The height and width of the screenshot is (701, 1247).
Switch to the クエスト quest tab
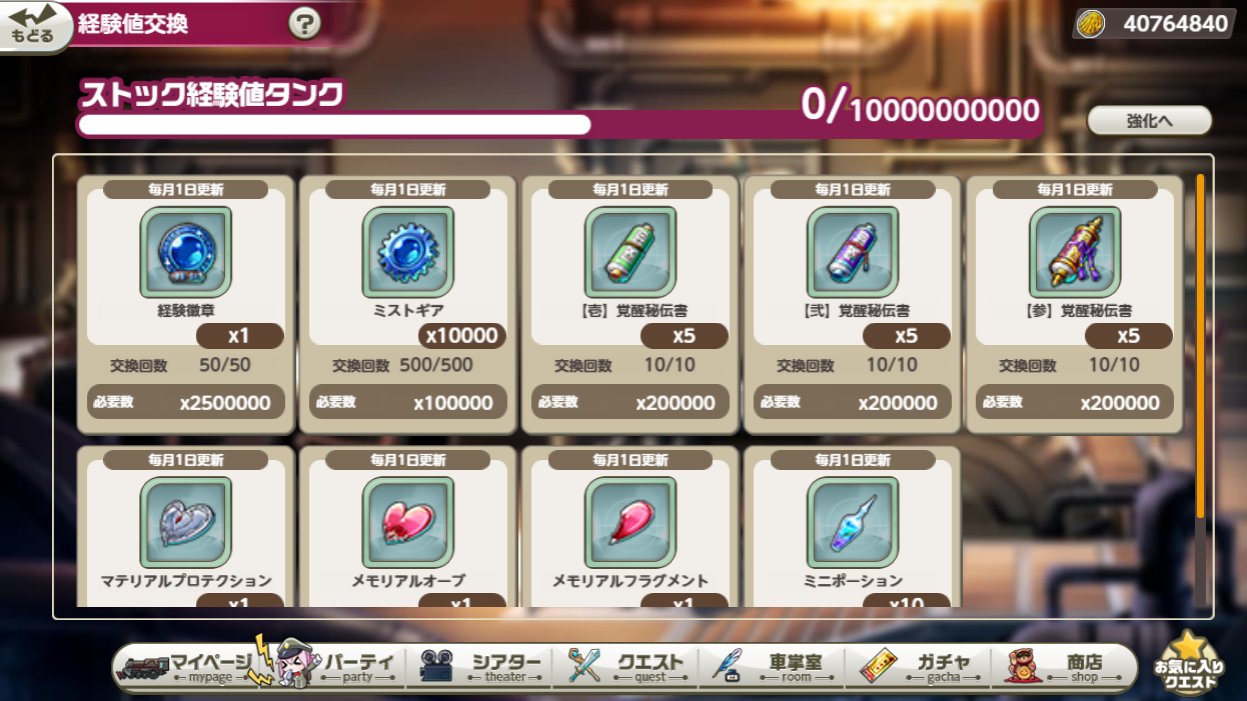(629, 667)
